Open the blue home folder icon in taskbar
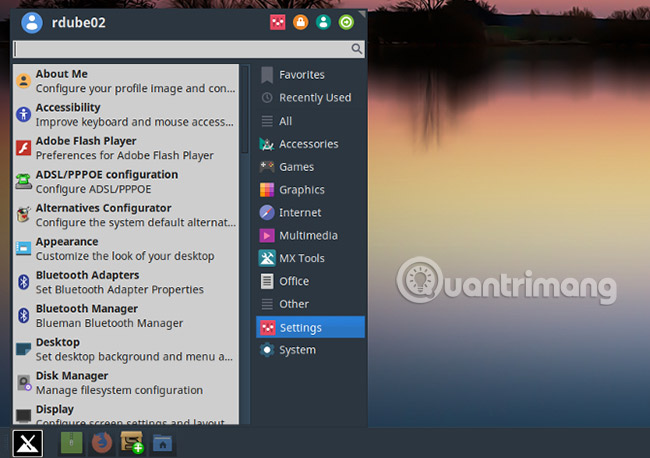This screenshot has height=458, width=650. (162, 442)
